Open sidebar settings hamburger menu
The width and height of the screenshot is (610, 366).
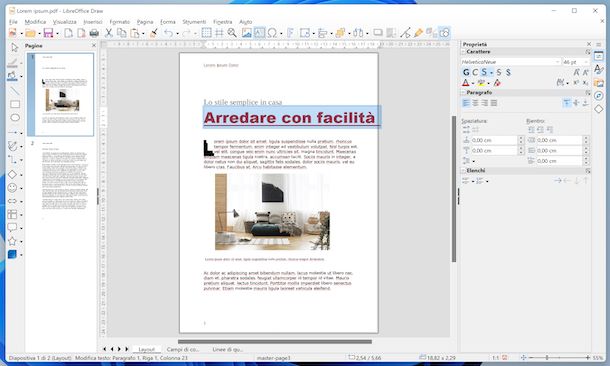click(599, 44)
